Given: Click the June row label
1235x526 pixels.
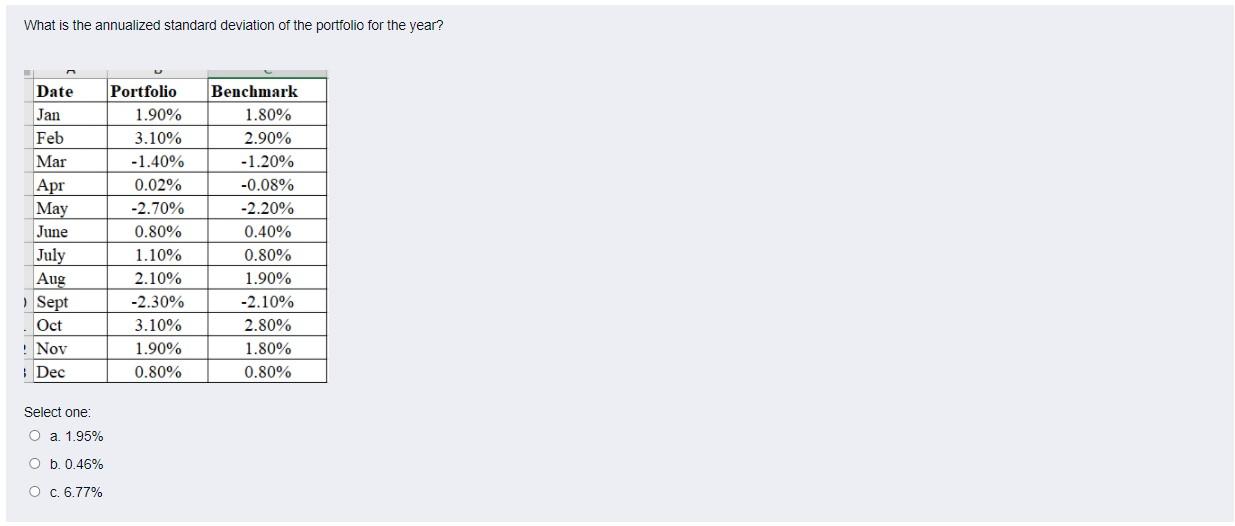Looking at the screenshot, I should click(52, 232).
